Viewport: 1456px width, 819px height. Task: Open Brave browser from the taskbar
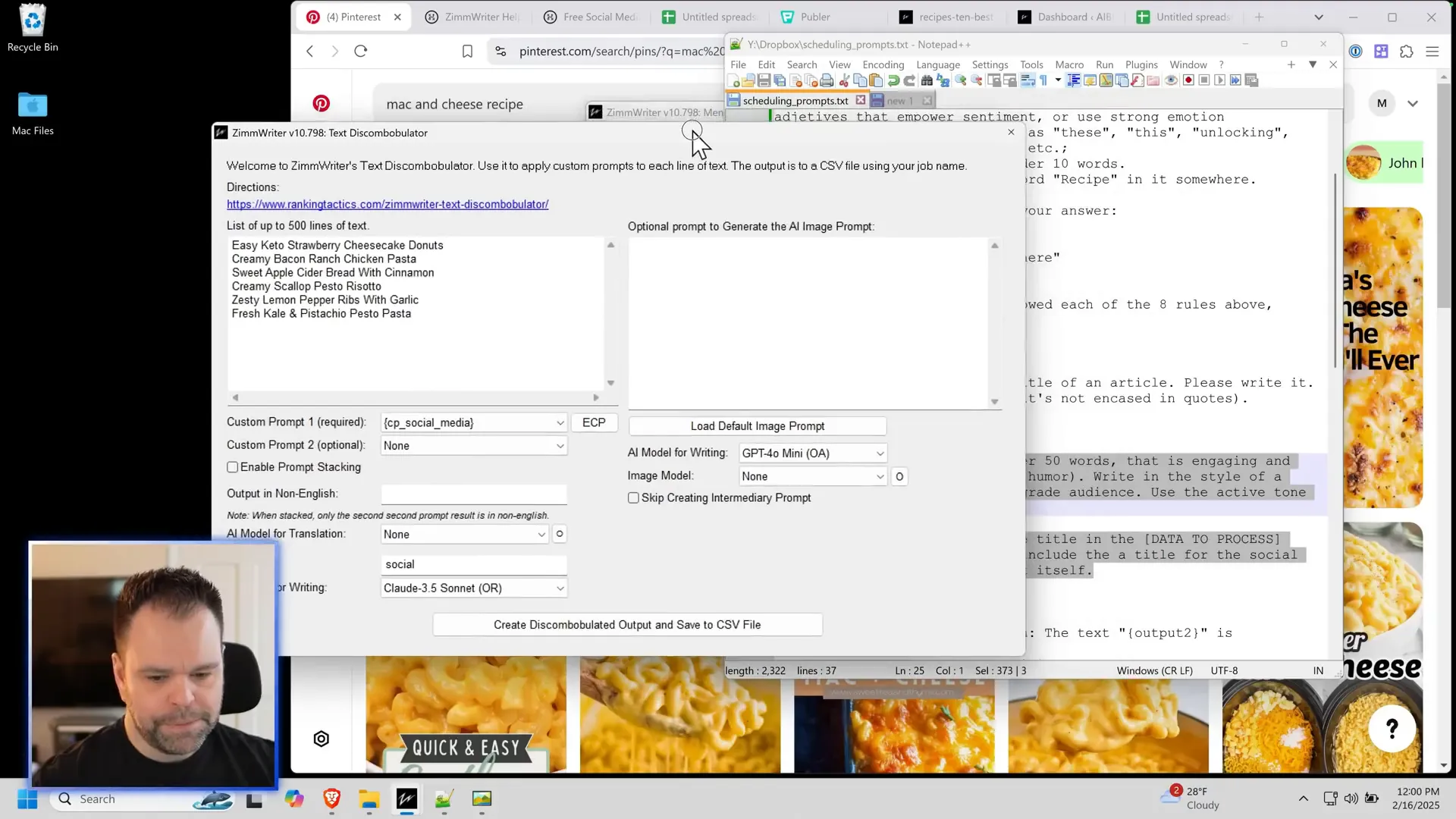[331, 799]
